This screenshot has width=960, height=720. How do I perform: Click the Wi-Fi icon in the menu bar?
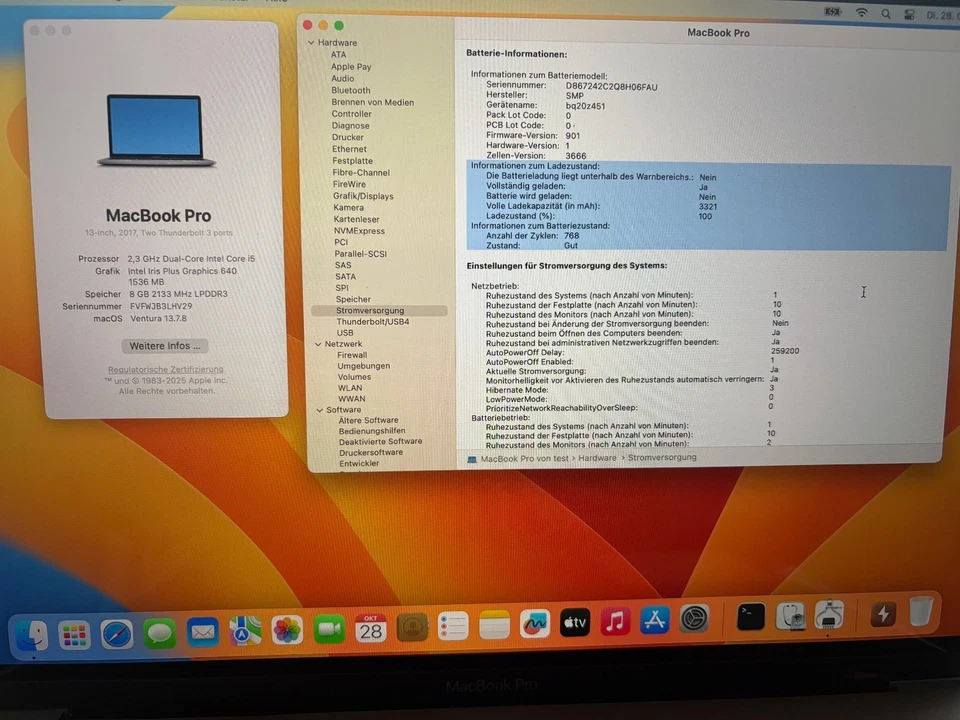point(862,14)
